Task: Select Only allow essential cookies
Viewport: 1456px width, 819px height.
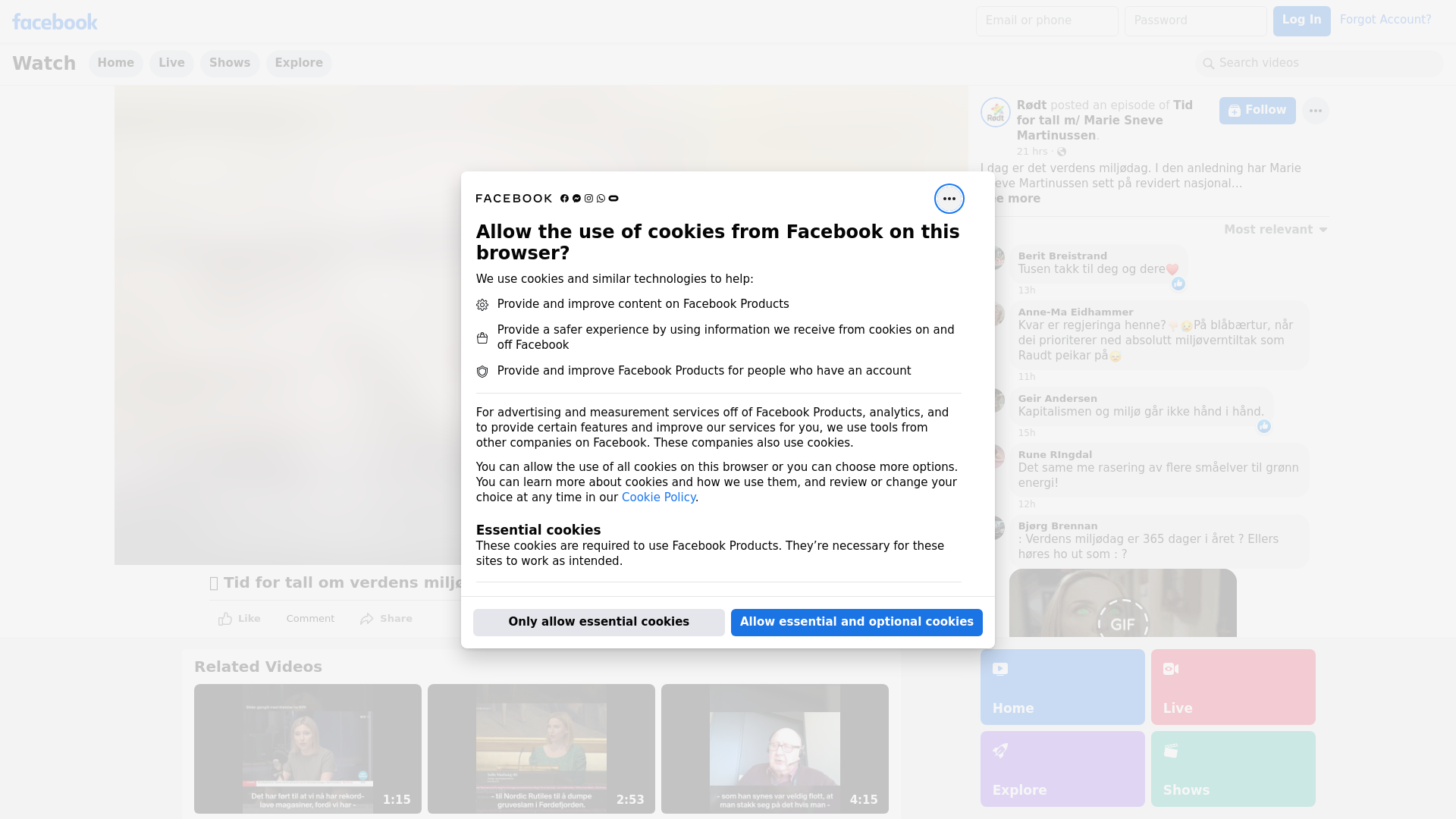Action: 598,622
